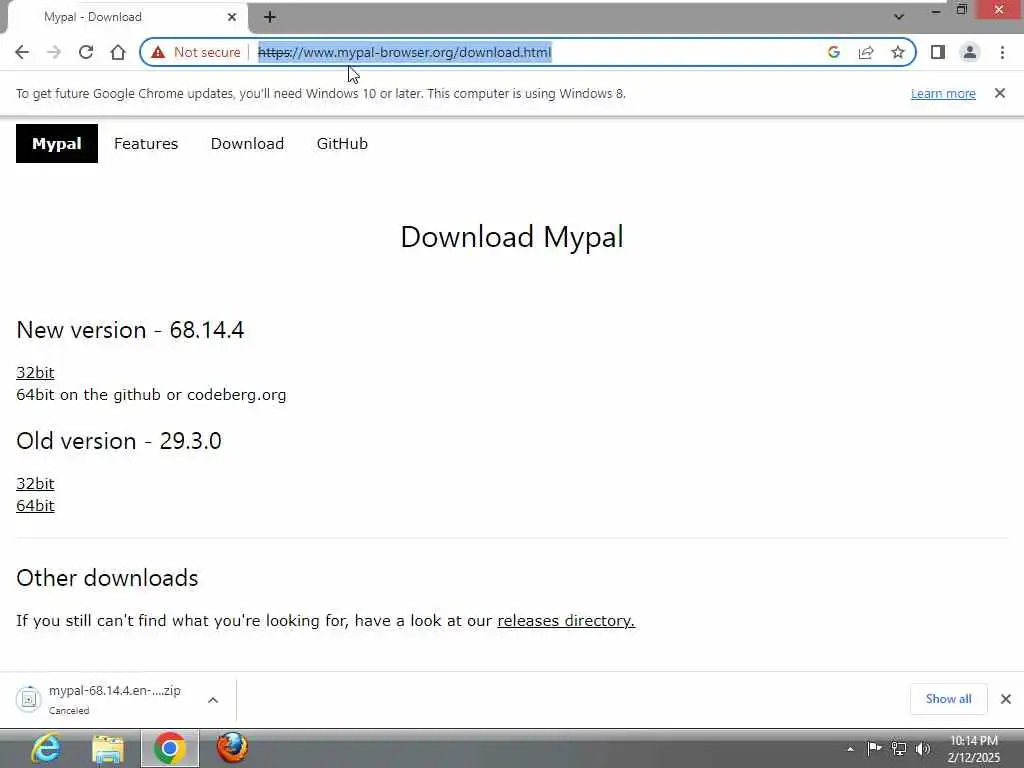Screen dimensions: 1024x768
Task: Download old version 29.3.0 64bit
Action: [x=35, y=505]
